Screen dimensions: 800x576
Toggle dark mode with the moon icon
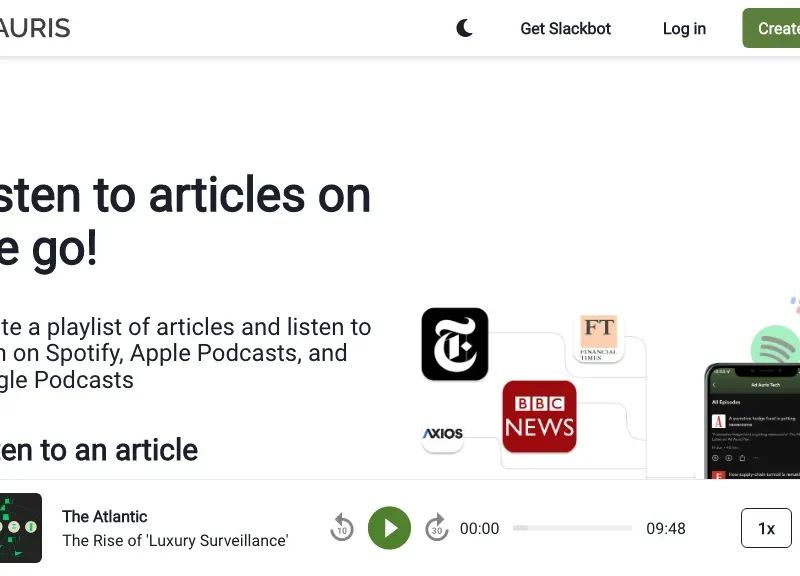tap(464, 28)
